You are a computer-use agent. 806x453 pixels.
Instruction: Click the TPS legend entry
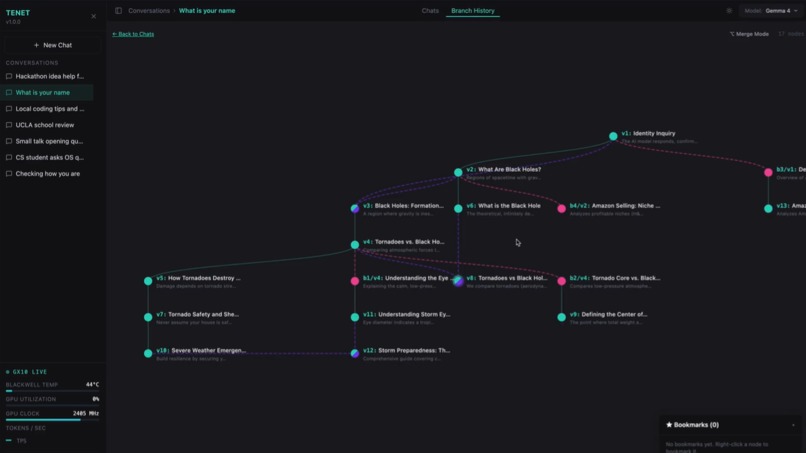click(16, 441)
